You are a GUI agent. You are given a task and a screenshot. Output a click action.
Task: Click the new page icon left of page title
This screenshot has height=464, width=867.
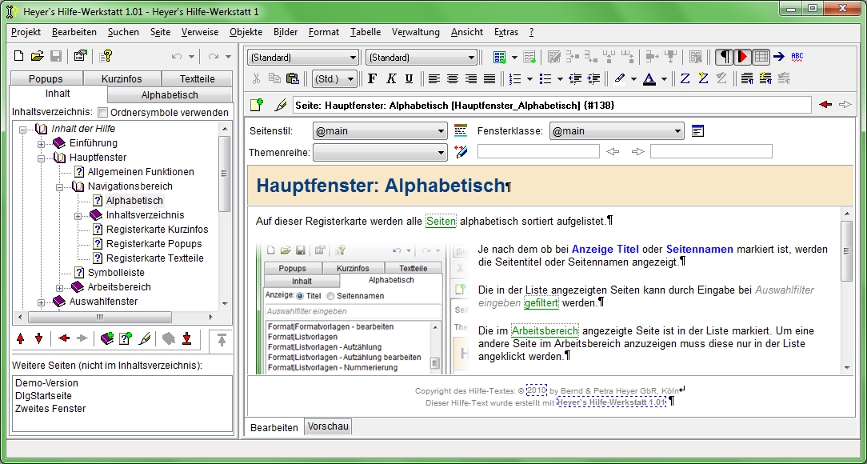[256, 104]
